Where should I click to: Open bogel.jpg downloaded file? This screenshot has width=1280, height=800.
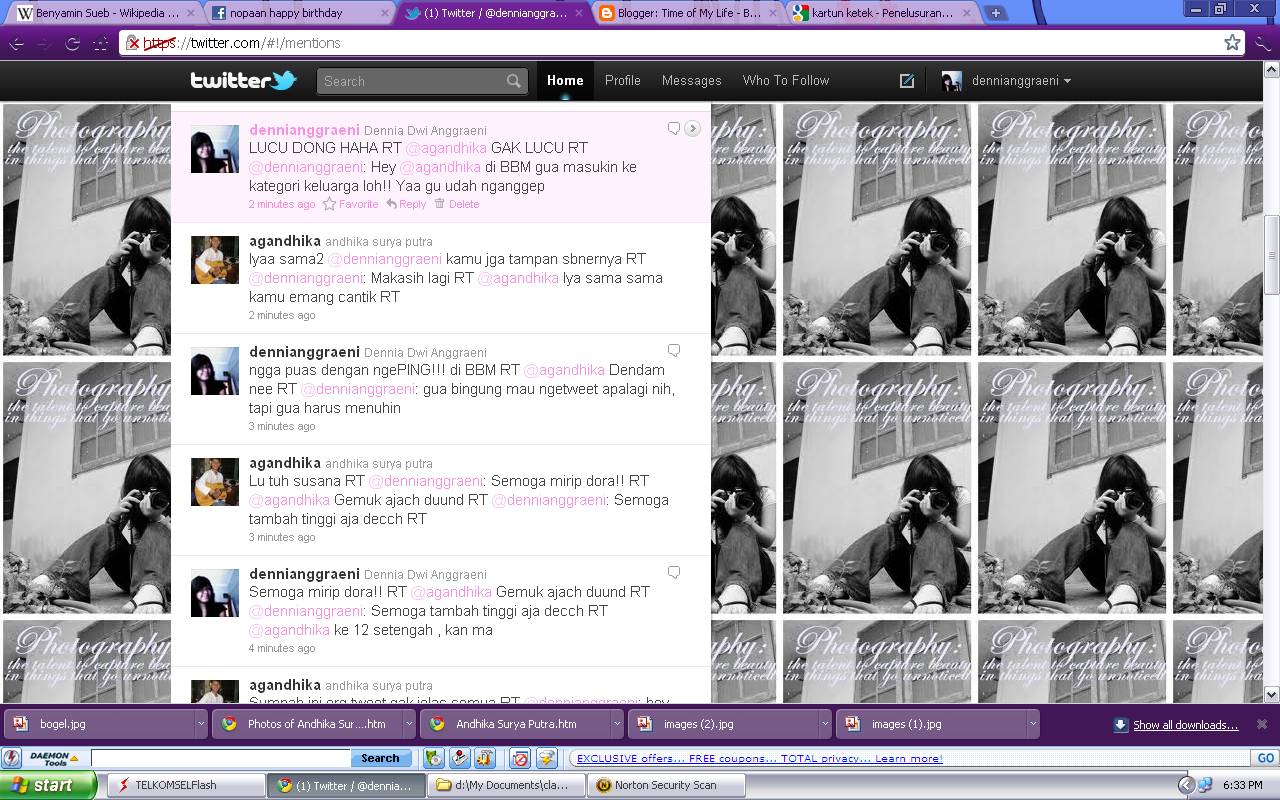pyautogui.click(x=98, y=724)
